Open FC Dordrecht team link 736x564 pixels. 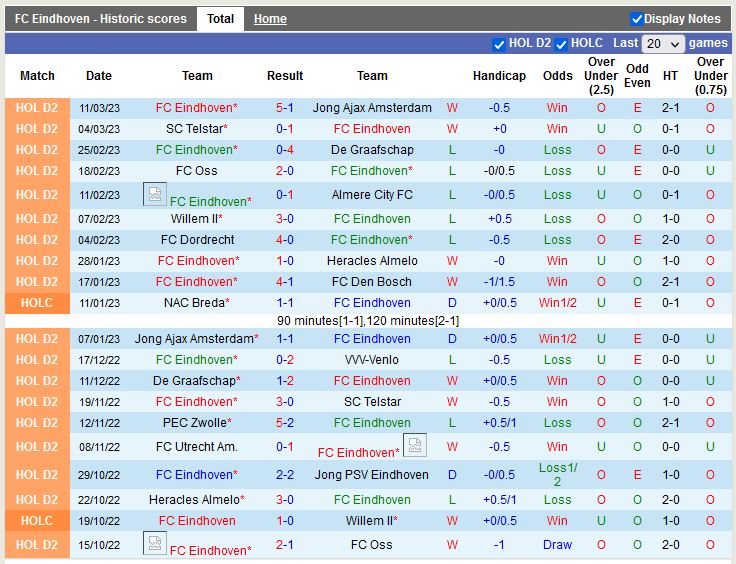pyautogui.click(x=197, y=240)
